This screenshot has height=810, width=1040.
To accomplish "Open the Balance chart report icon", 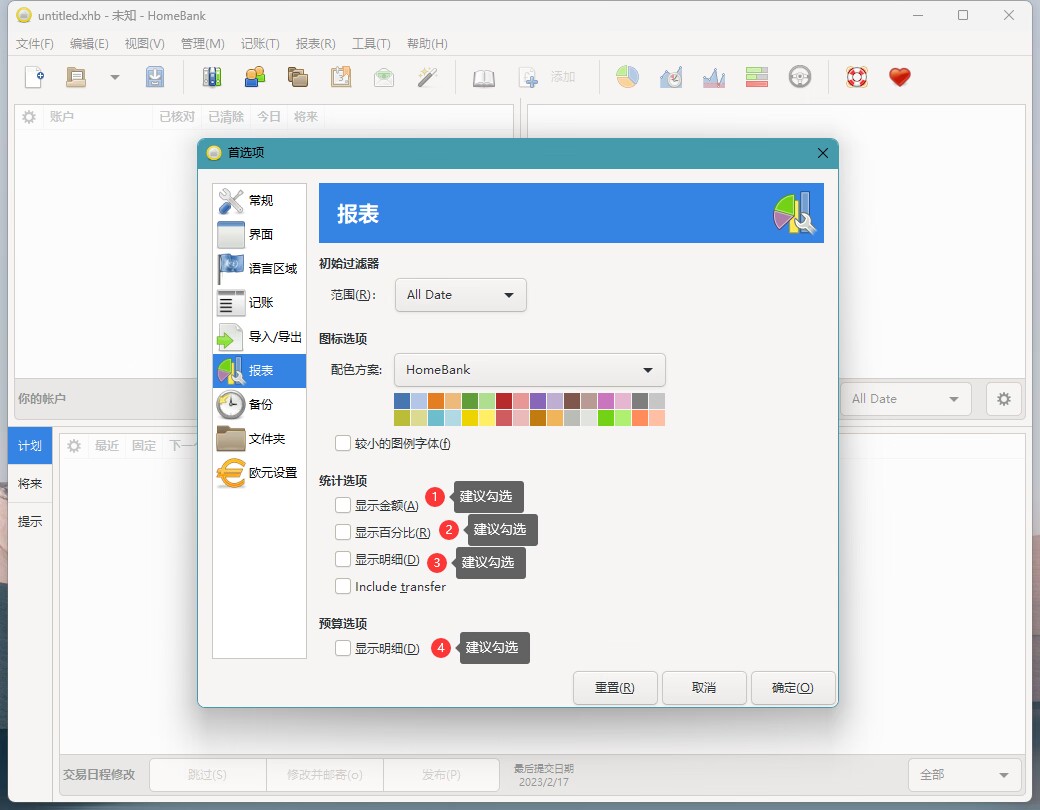I will 714,77.
